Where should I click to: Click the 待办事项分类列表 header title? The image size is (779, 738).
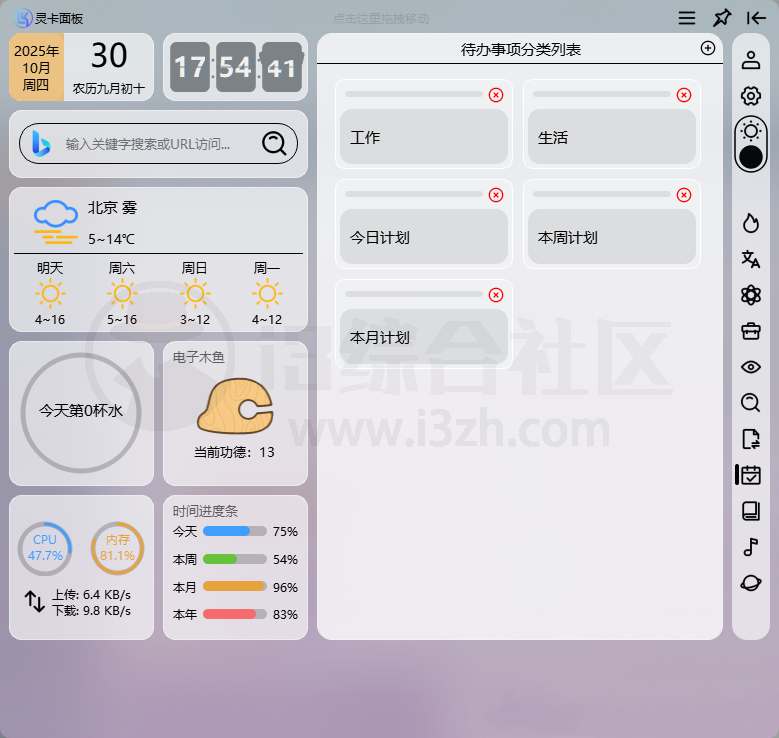[521, 49]
